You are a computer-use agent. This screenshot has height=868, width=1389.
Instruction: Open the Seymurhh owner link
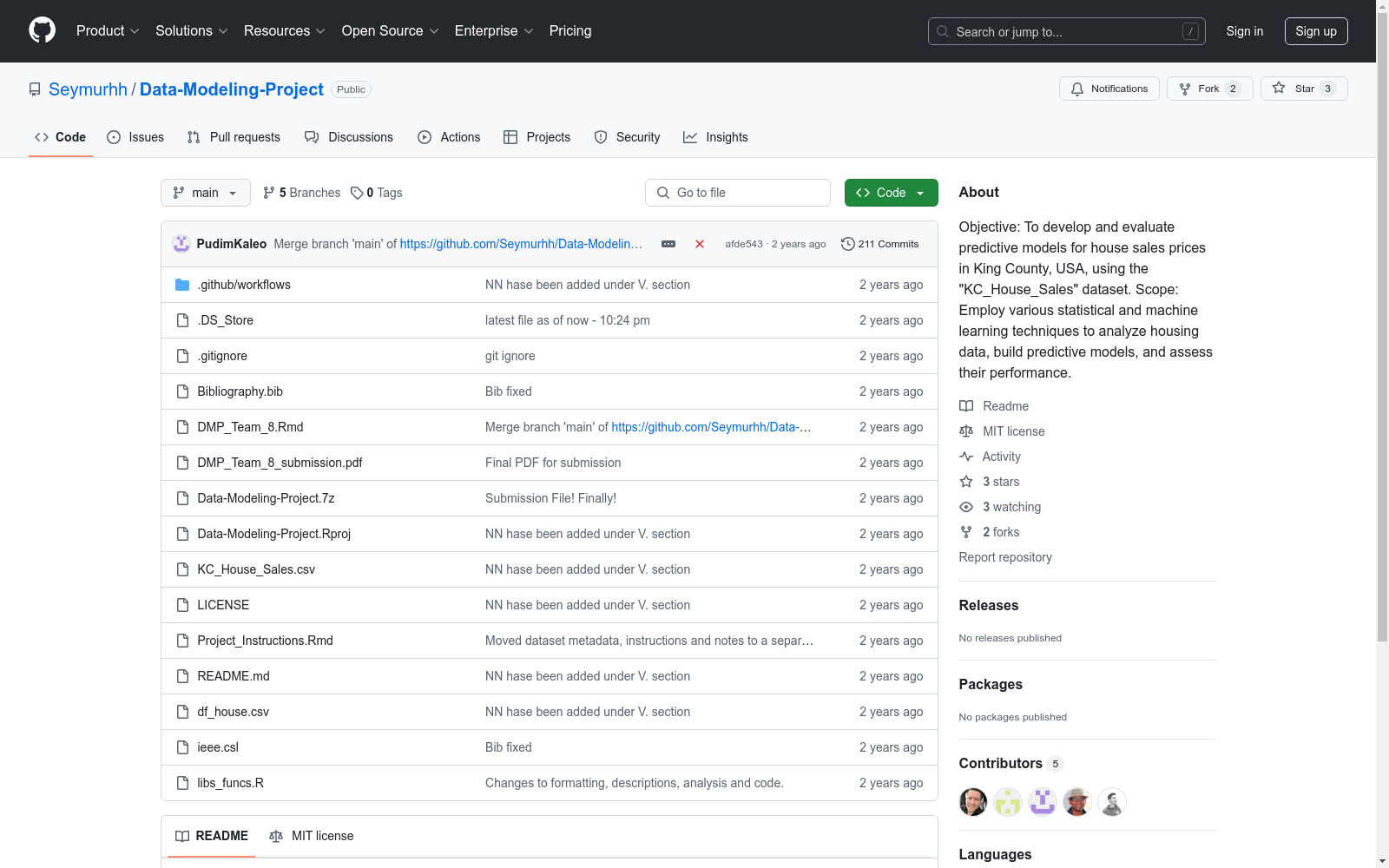[88, 89]
